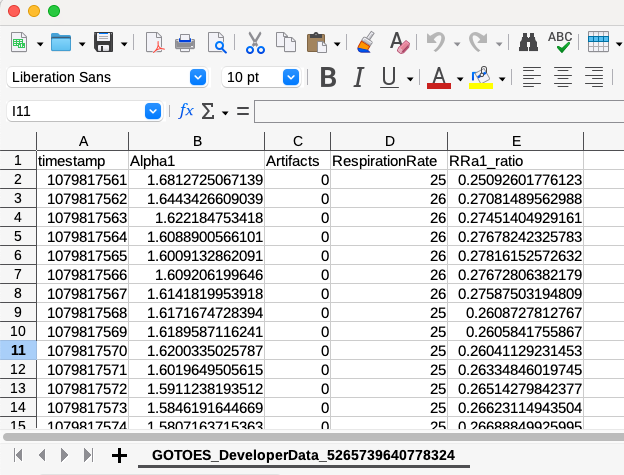The height and width of the screenshot is (475, 624).
Task: Click the Artifacts header cell
Action: click(297, 161)
